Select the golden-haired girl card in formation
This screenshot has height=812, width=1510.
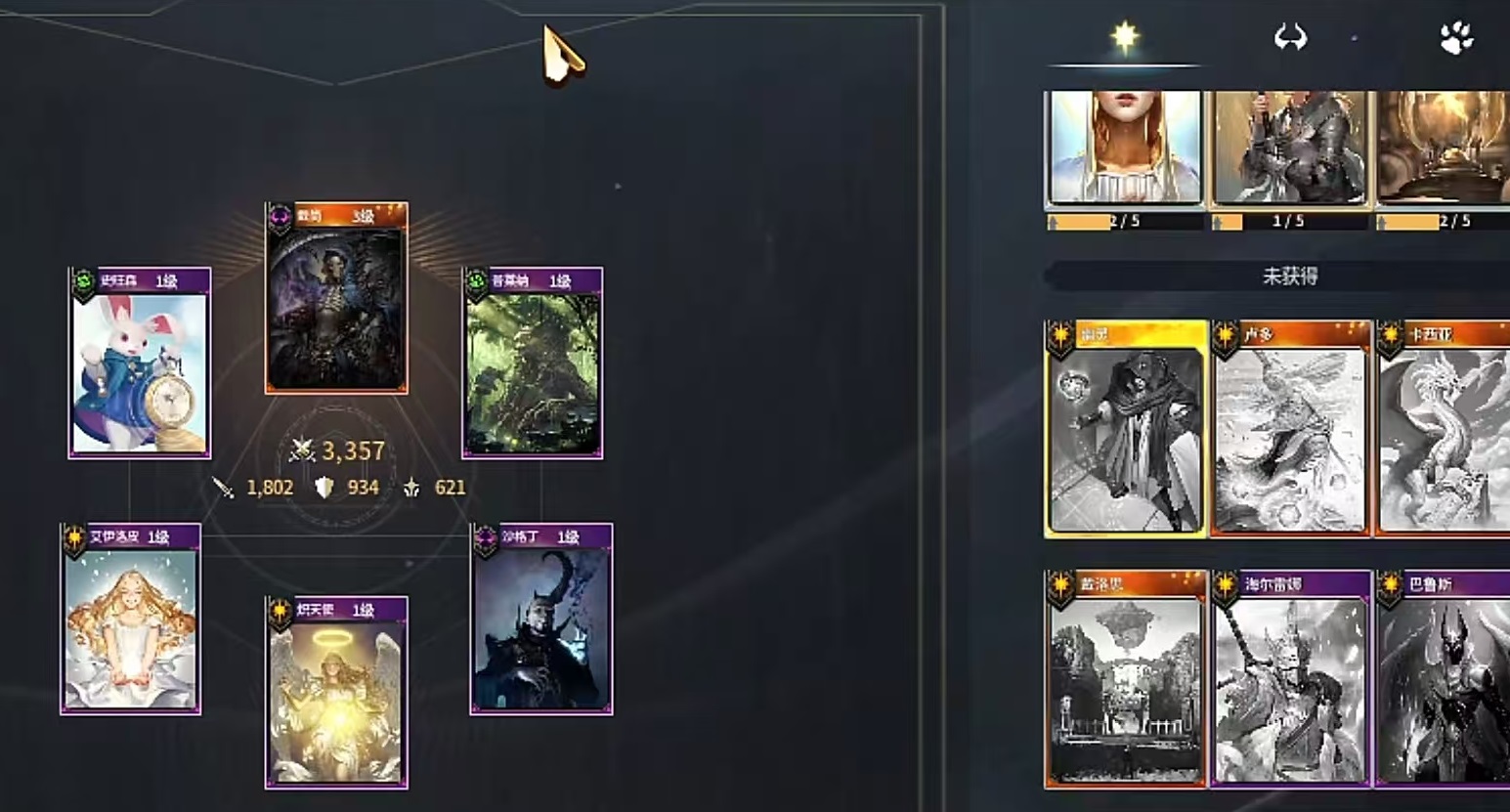[131, 620]
